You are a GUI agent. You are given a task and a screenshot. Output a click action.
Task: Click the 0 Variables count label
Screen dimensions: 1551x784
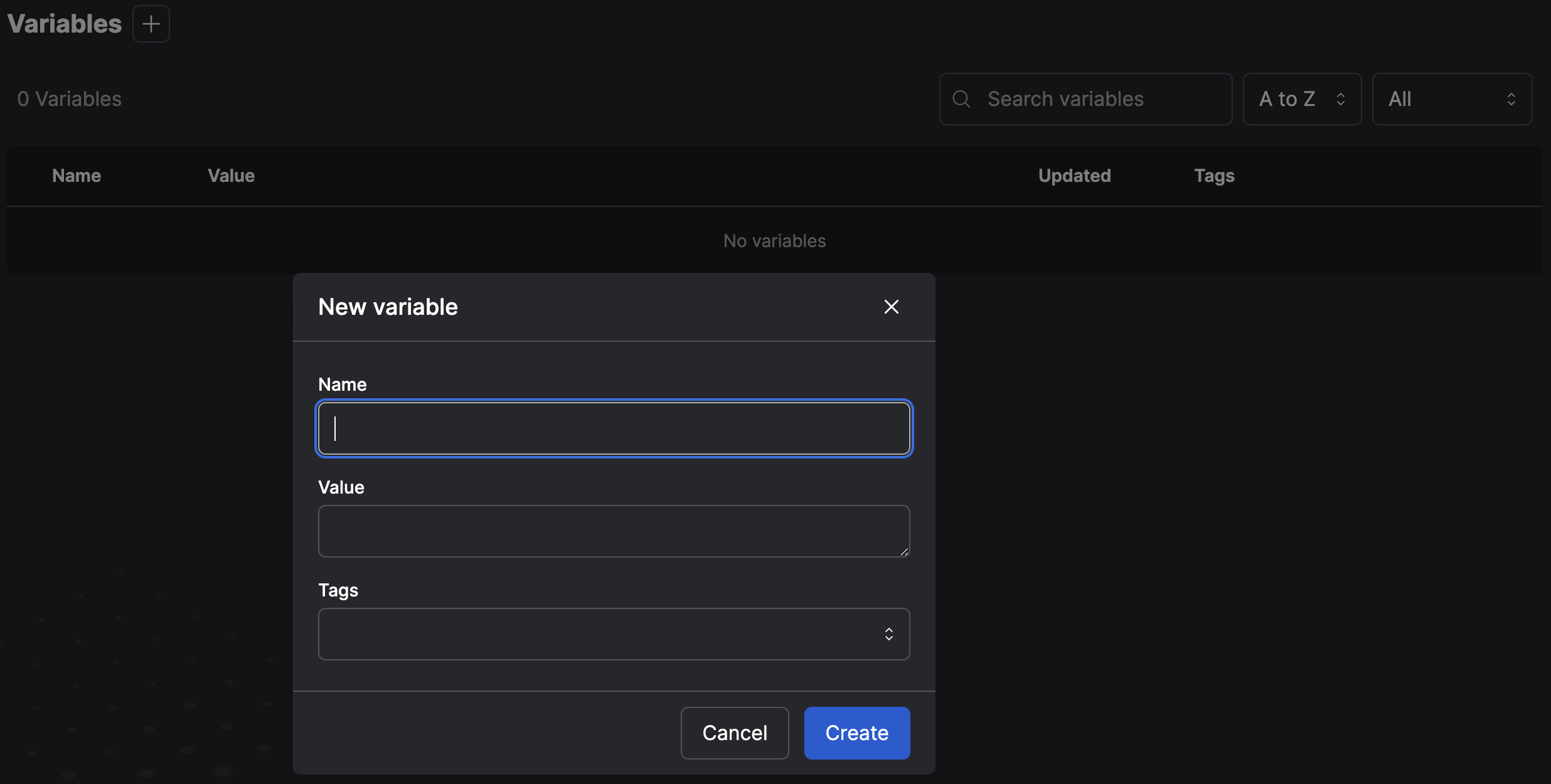tap(70, 99)
